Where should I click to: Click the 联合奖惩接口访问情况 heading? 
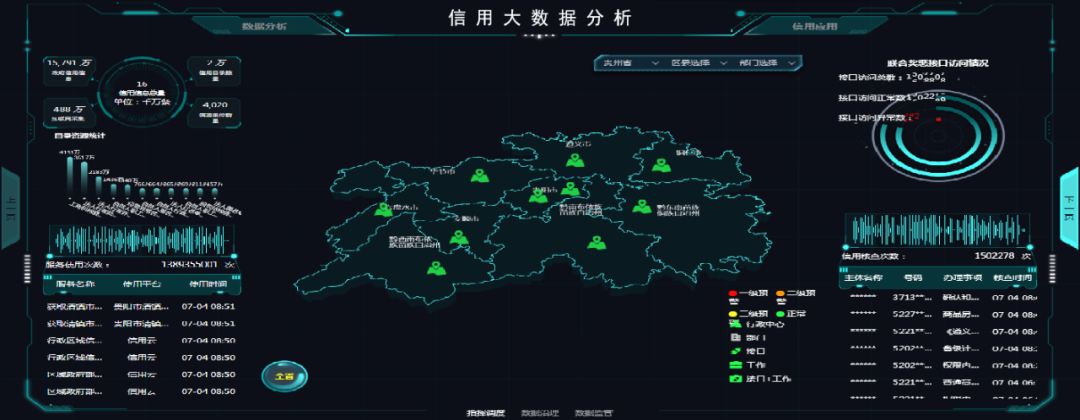pos(937,63)
